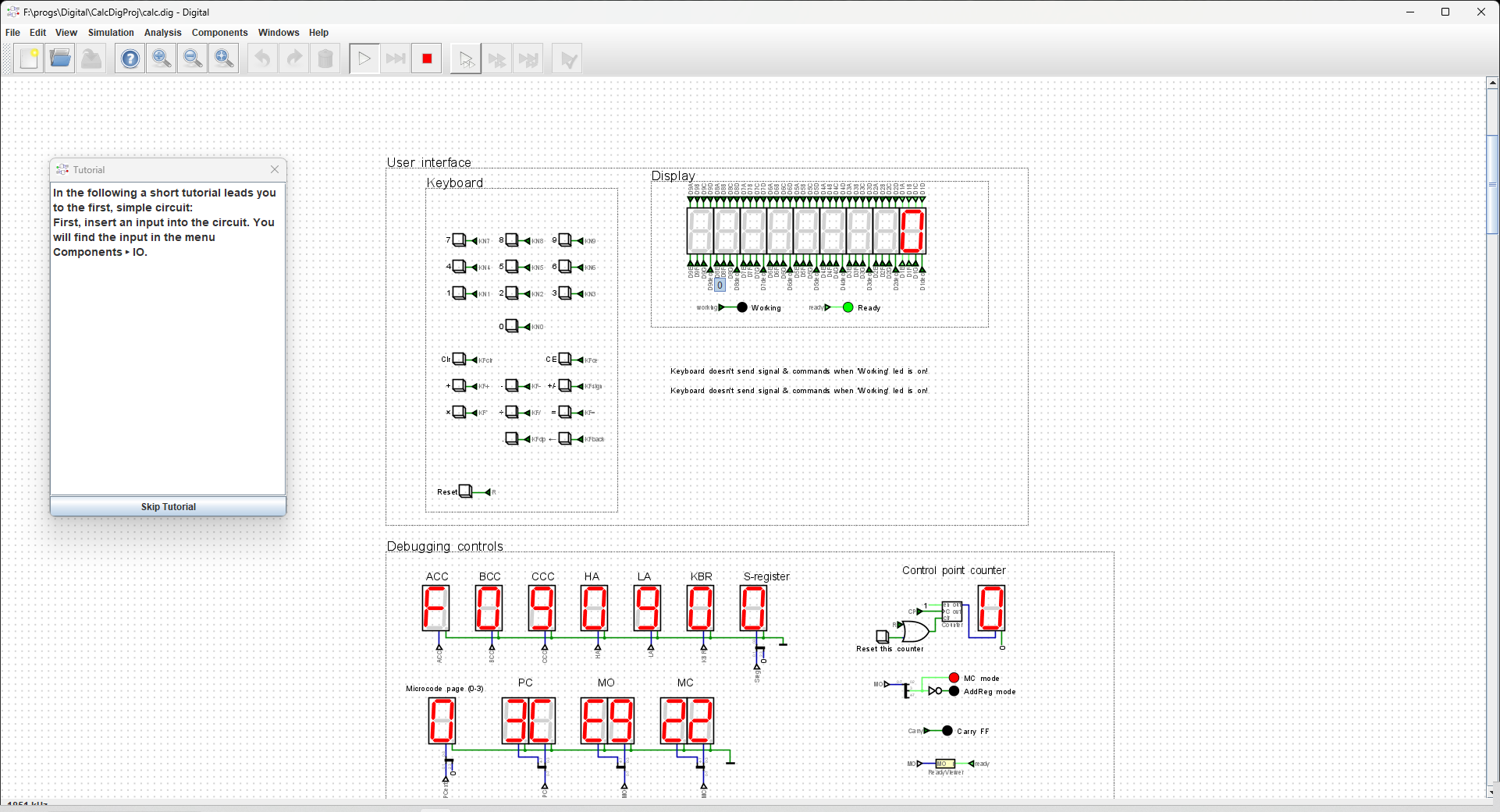Viewport: 1500px width, 812px height.
Task: Open the help question mark icon
Action: (130, 59)
